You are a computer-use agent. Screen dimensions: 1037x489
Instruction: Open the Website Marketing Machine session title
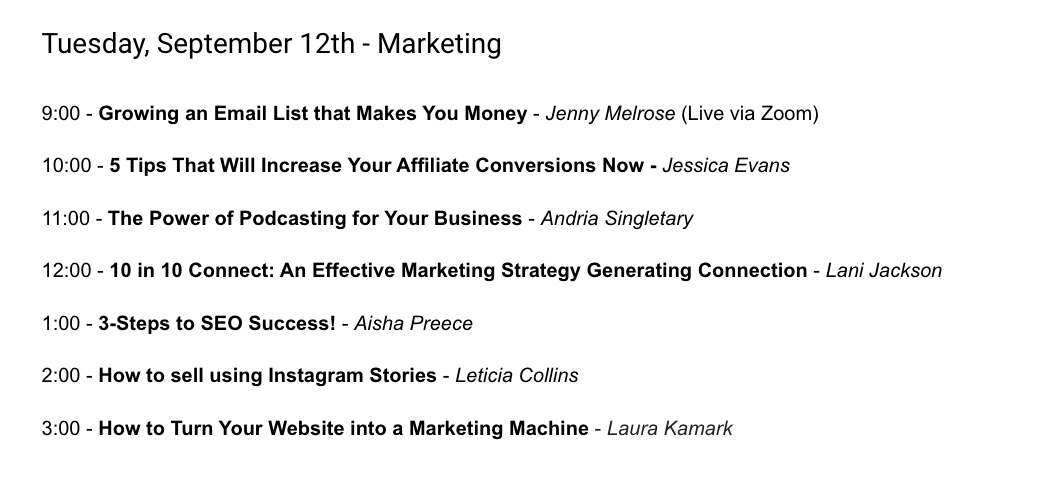[343, 429]
